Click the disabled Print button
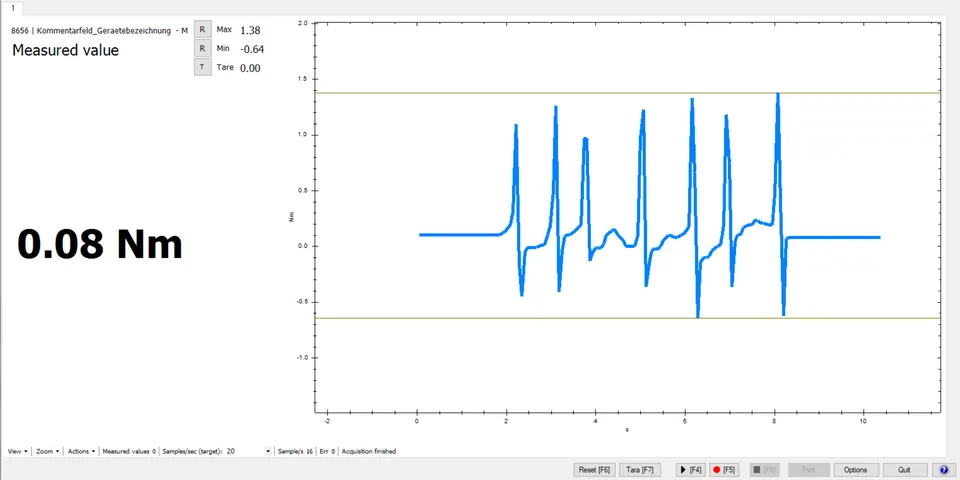Screen dimensions: 960x480 coord(808,470)
